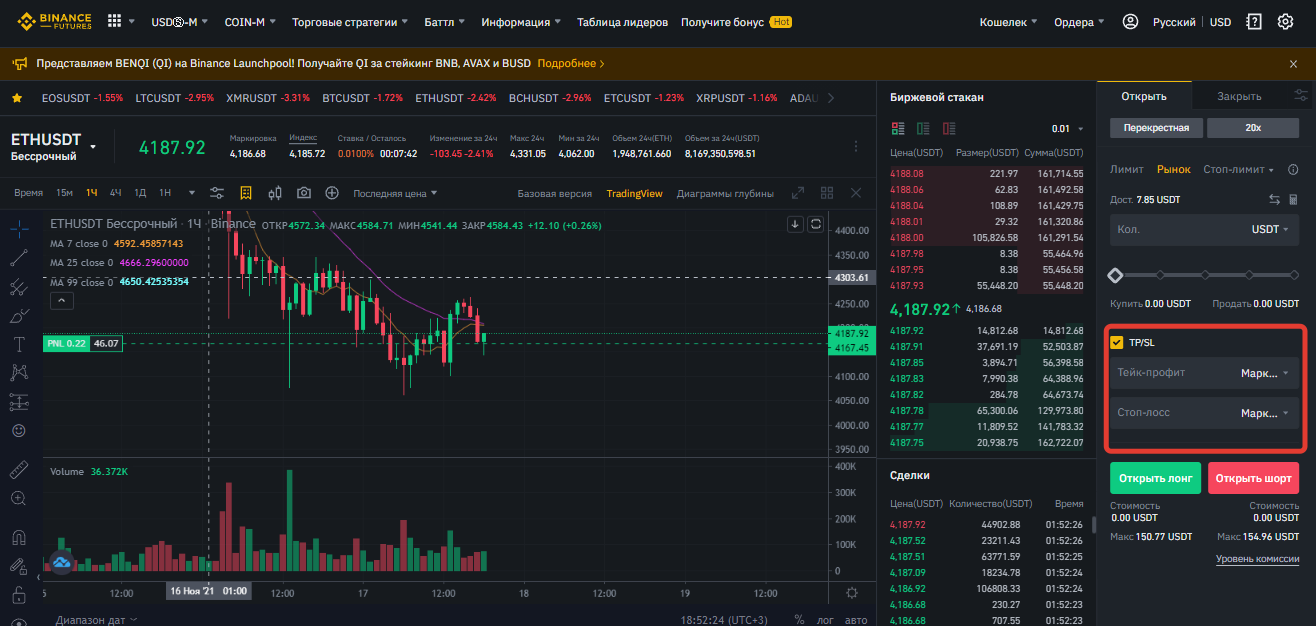Open 'Последняя цена' price source dropdown

(x=395, y=193)
